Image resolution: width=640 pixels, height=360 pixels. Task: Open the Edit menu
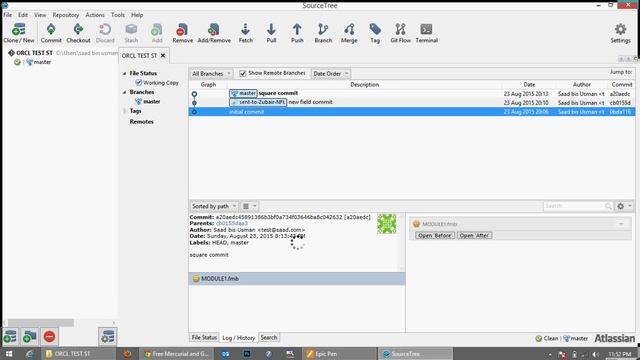pyautogui.click(x=23, y=15)
